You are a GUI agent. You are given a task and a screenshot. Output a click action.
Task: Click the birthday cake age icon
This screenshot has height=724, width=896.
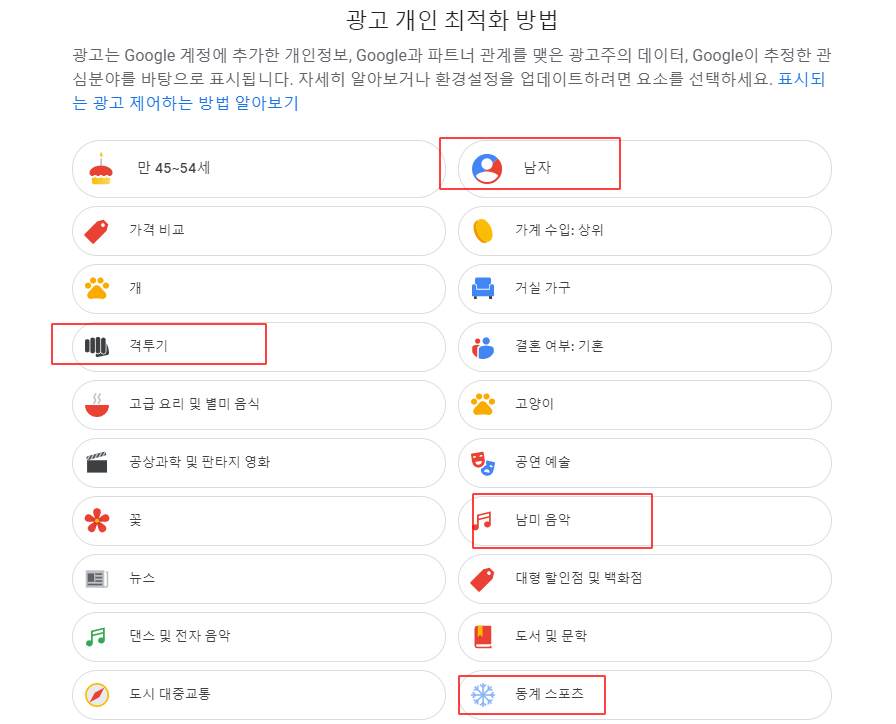click(101, 169)
